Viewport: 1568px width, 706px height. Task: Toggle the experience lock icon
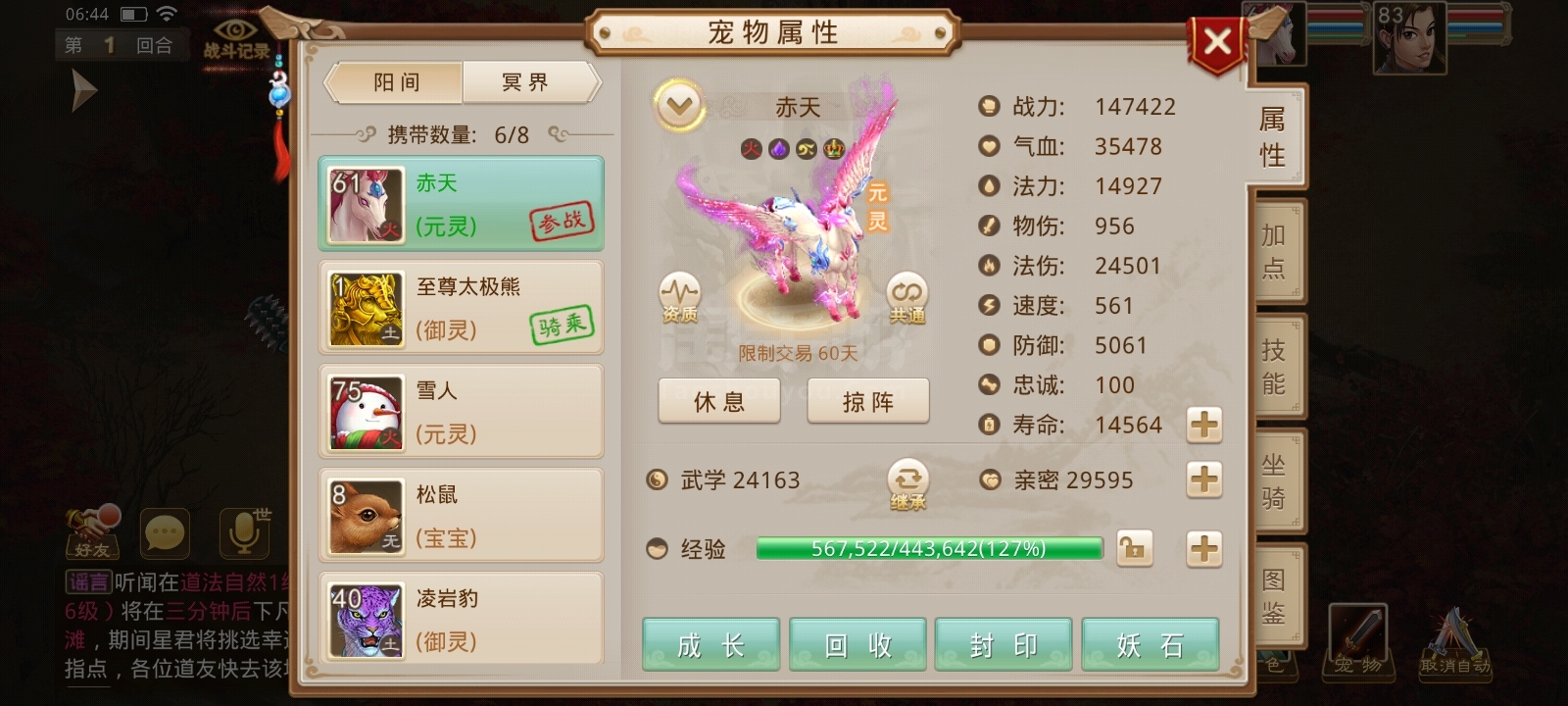point(1134,548)
